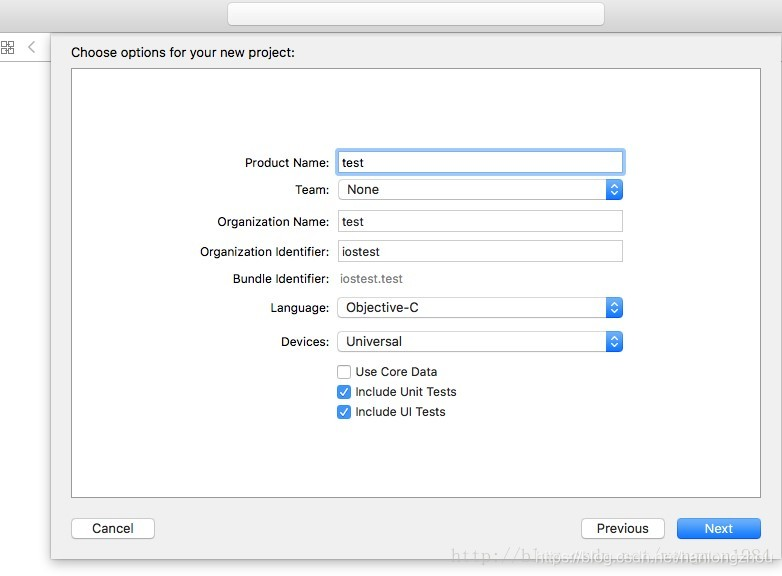Click the 'Product Name:' label
This screenshot has width=782, height=576.
pyautogui.click(x=287, y=163)
